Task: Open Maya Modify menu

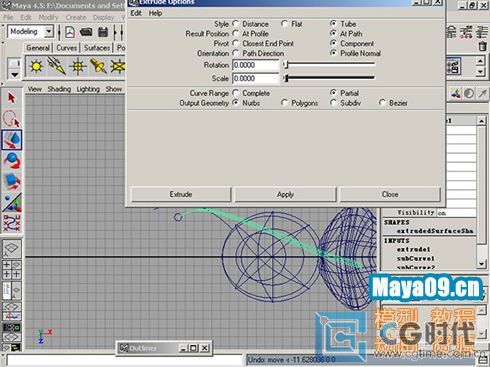Action: click(x=48, y=17)
